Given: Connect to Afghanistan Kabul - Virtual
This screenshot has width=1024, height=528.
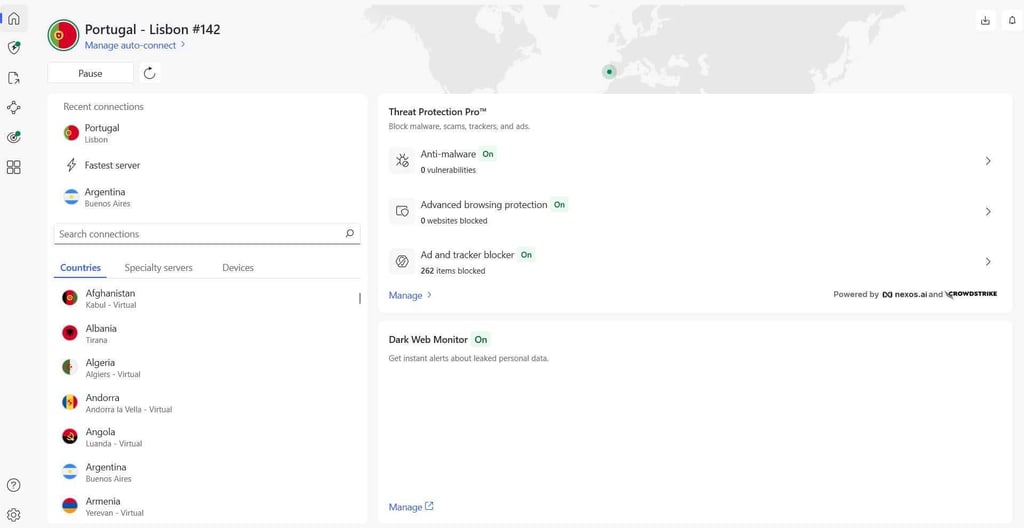Looking at the screenshot, I should tap(207, 299).
